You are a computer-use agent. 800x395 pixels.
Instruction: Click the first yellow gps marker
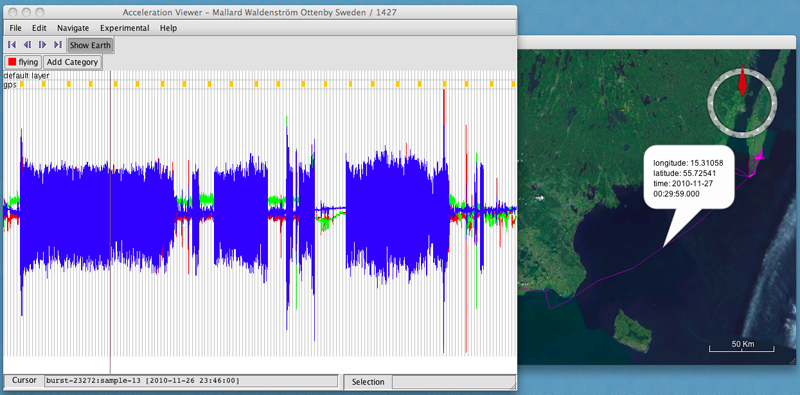21,84
